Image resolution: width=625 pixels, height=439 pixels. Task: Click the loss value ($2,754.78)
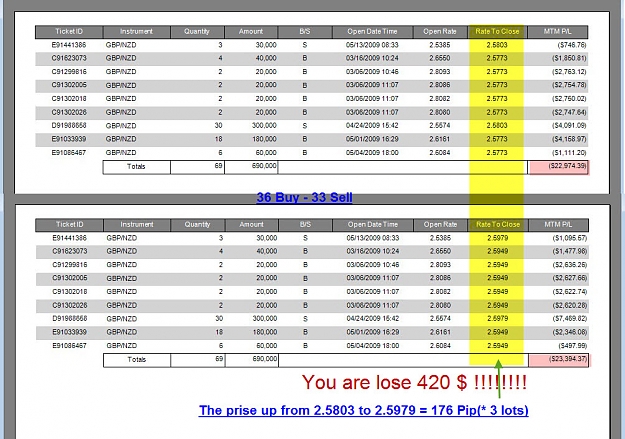(x=569, y=85)
